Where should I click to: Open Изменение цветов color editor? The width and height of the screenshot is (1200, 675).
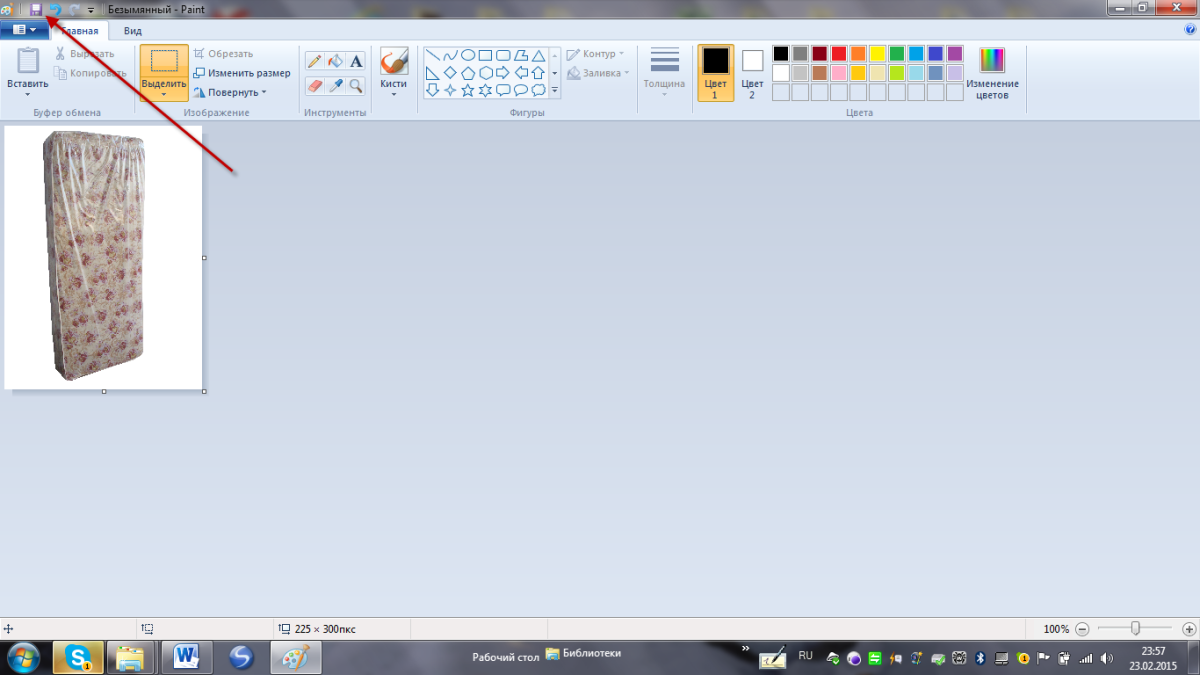tap(992, 73)
